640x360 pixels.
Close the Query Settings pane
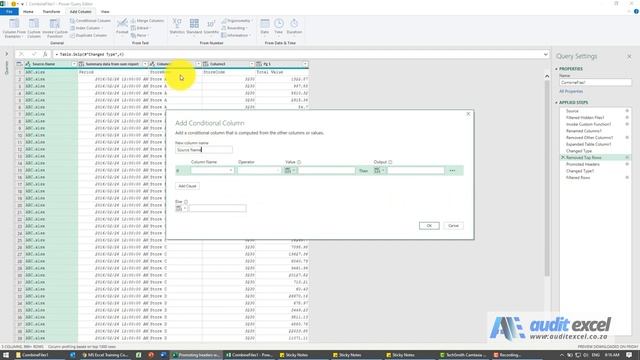(x=629, y=56)
